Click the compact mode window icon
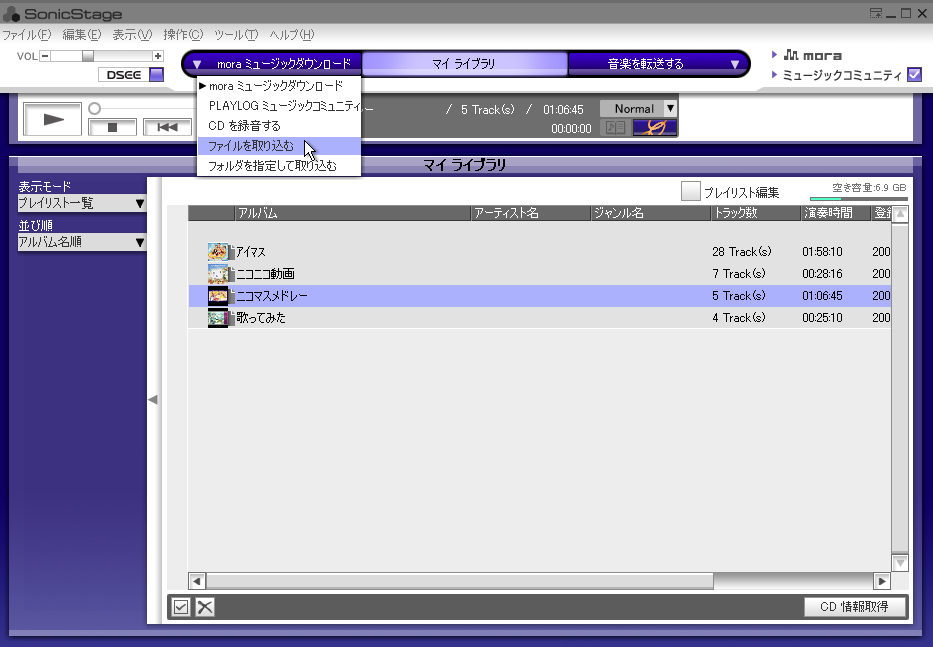The height and width of the screenshot is (647, 933). click(x=876, y=14)
